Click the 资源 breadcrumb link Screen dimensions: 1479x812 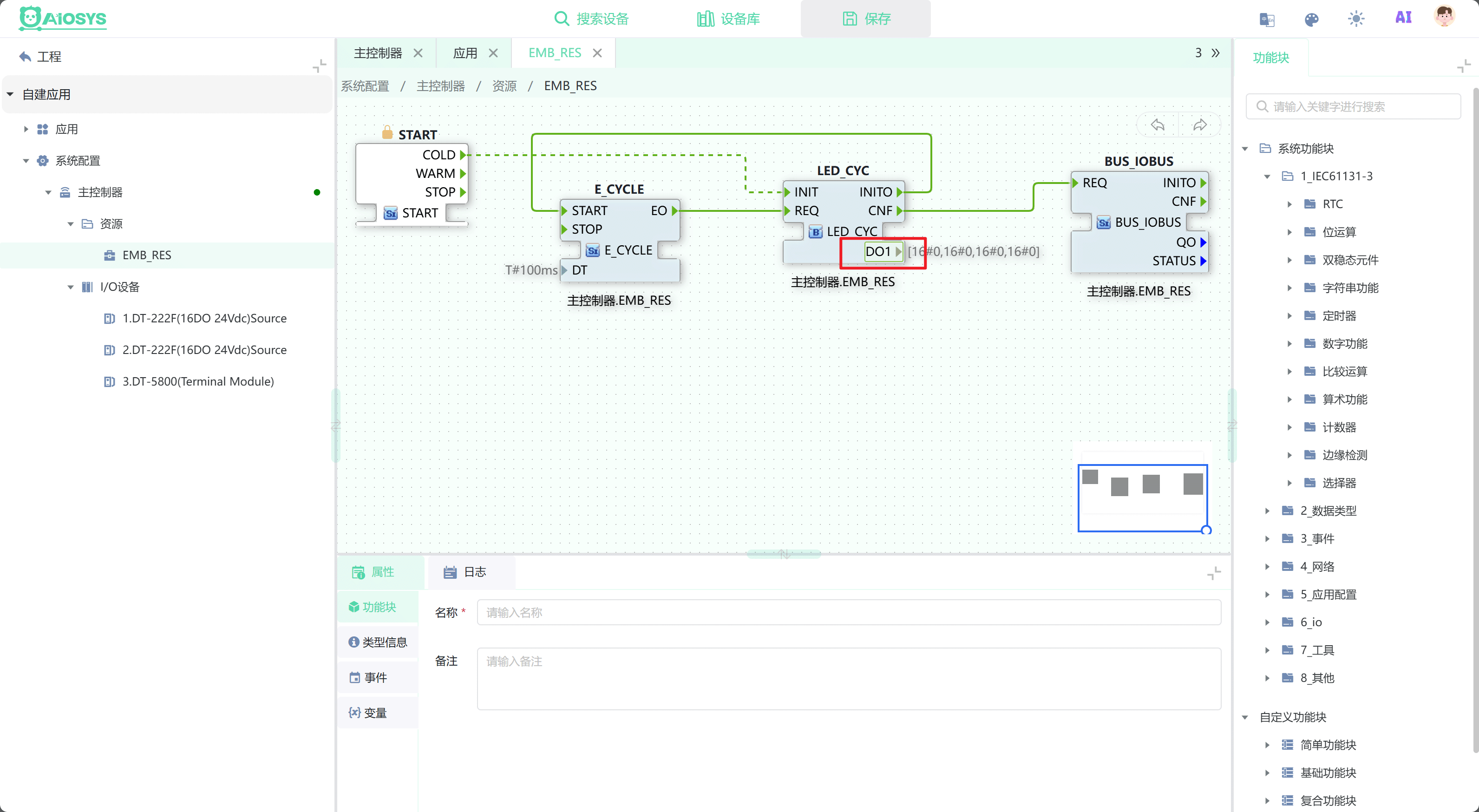coord(504,85)
